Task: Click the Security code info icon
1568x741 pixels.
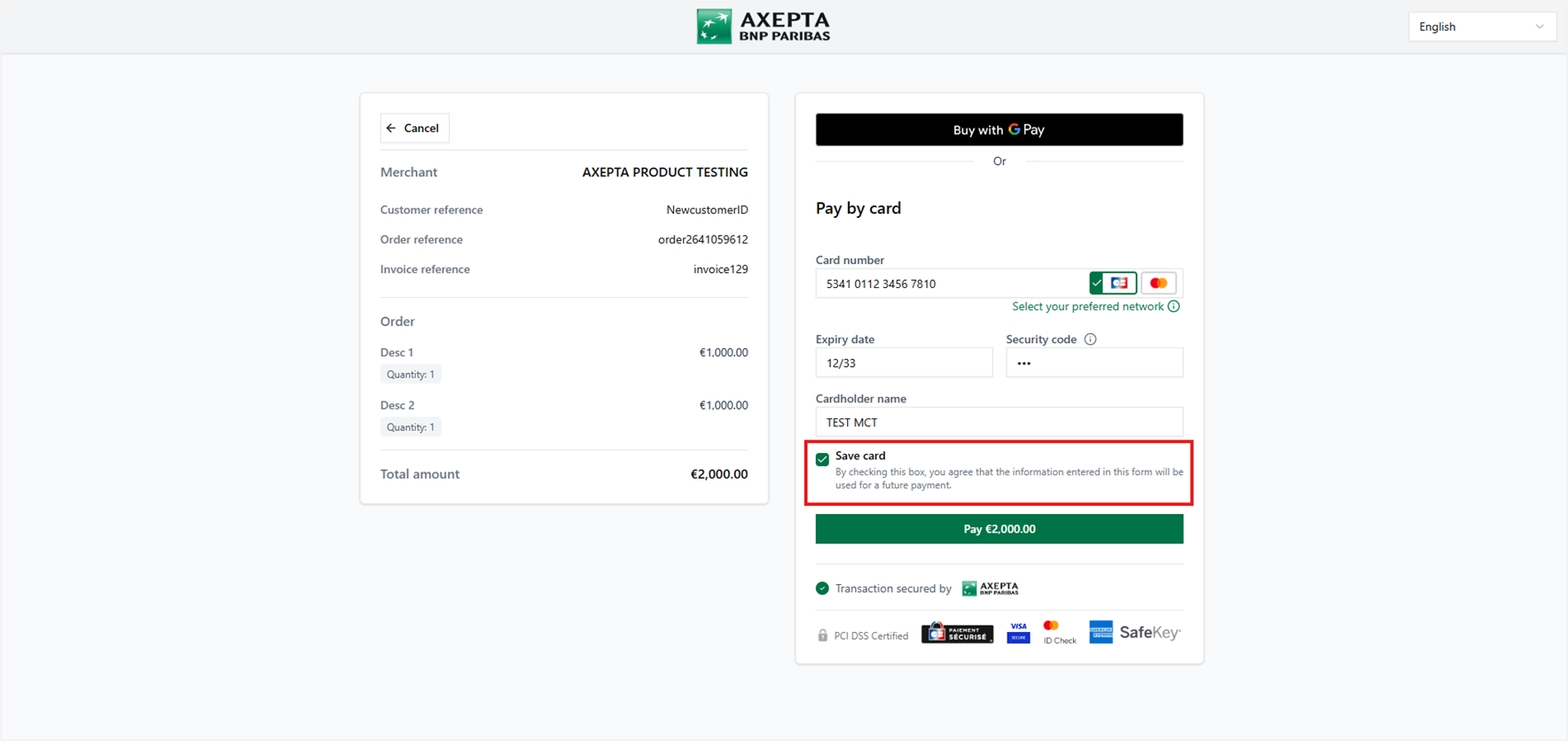Action: click(x=1091, y=339)
